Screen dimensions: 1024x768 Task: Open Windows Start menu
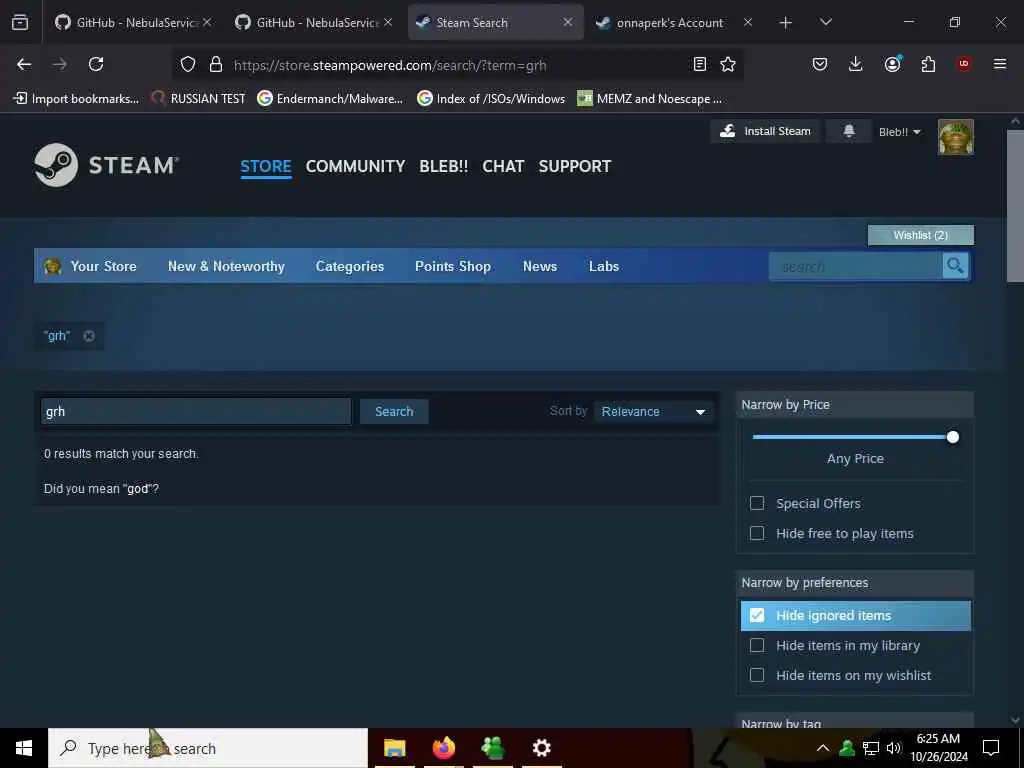click(24, 748)
